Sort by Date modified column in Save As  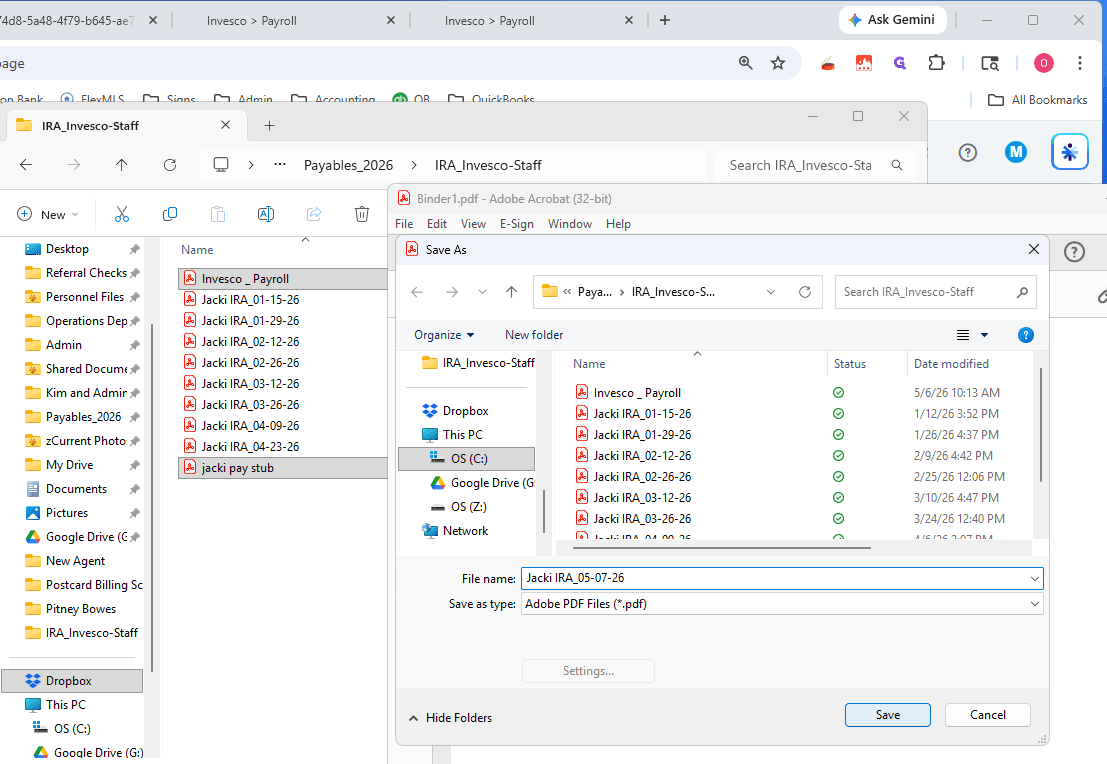click(951, 364)
